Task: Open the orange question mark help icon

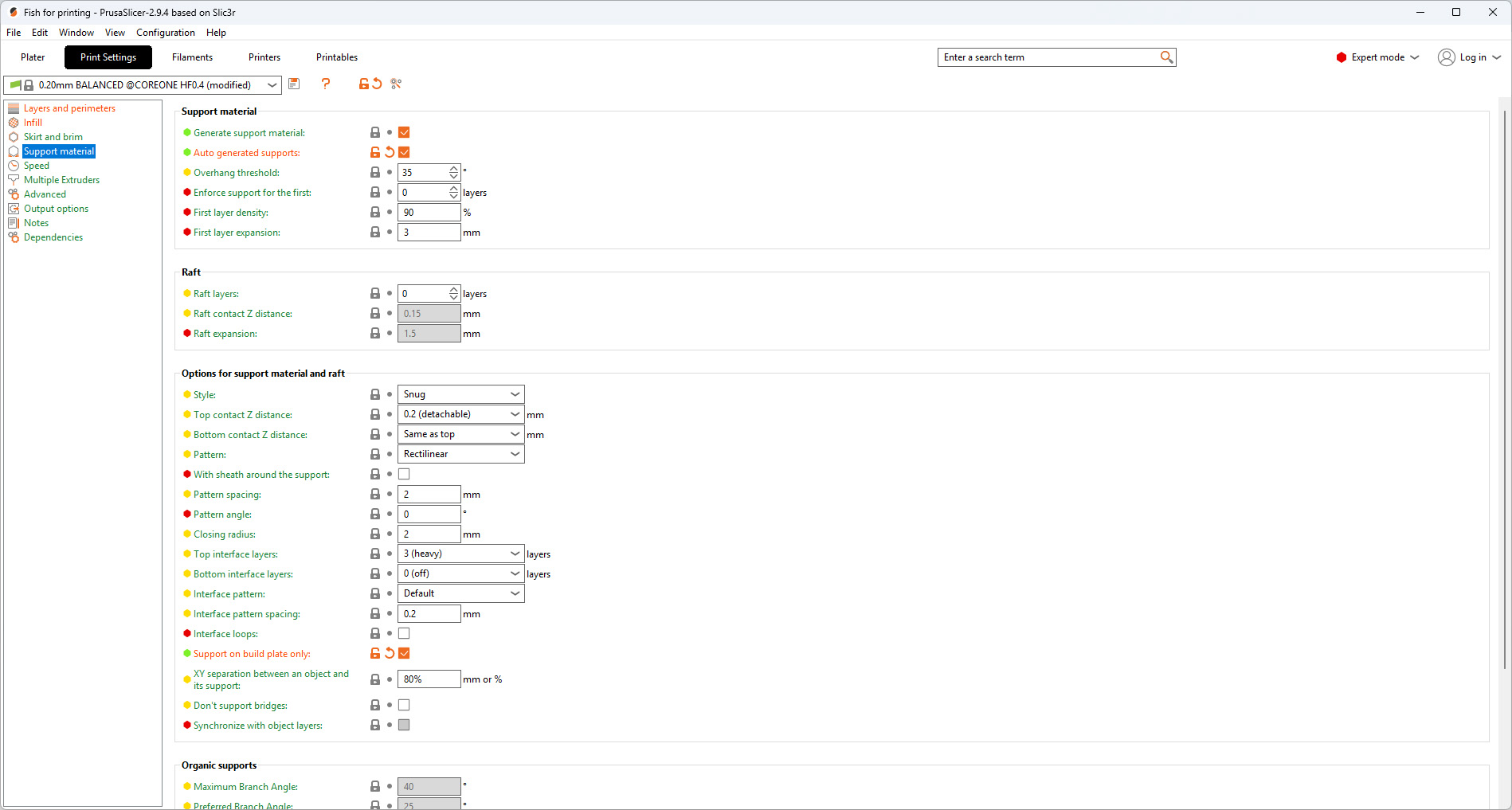Action: [x=326, y=84]
